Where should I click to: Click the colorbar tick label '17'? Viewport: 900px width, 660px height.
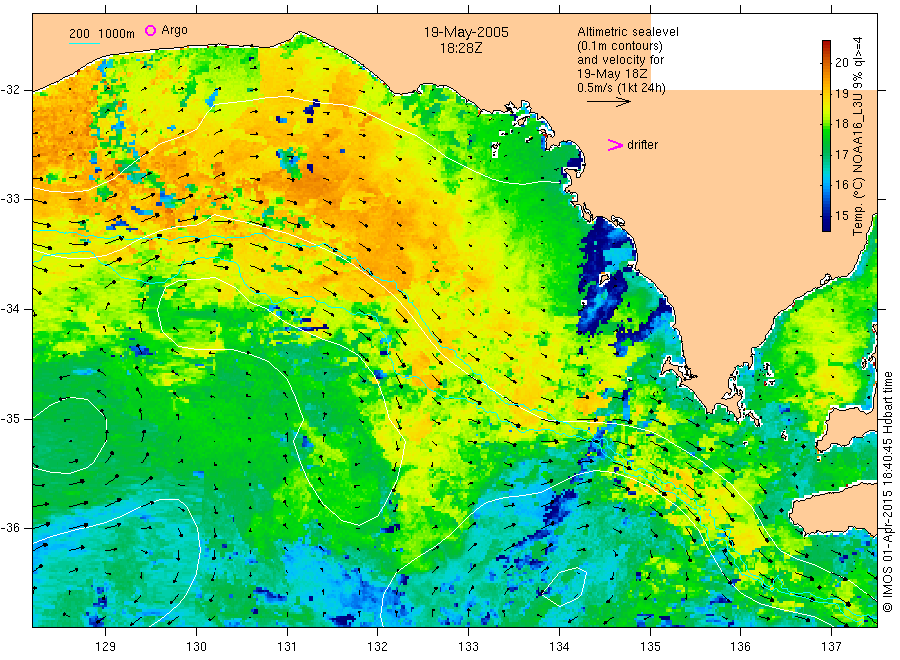coord(841,154)
